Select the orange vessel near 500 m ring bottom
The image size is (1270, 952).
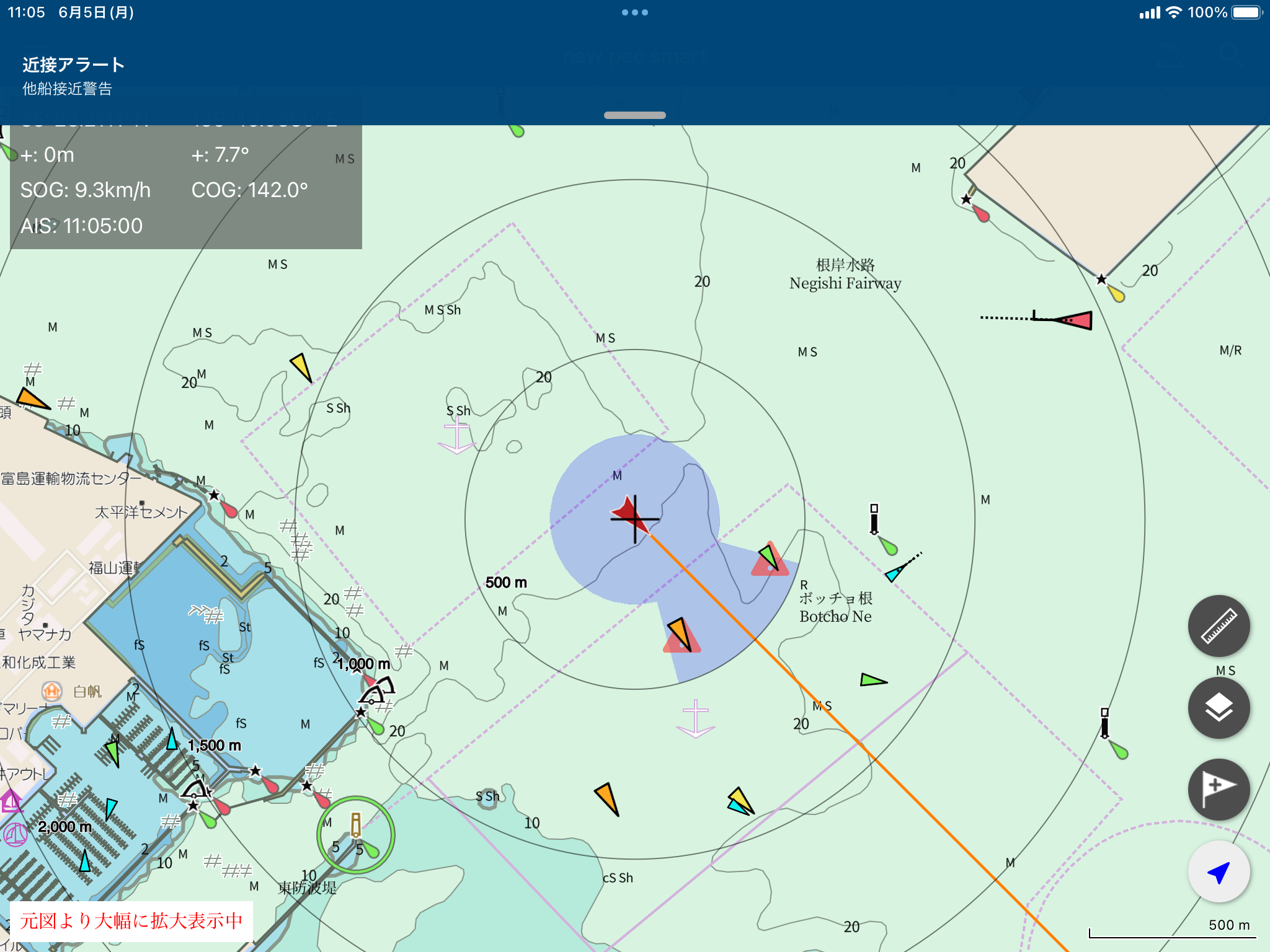coord(607,798)
